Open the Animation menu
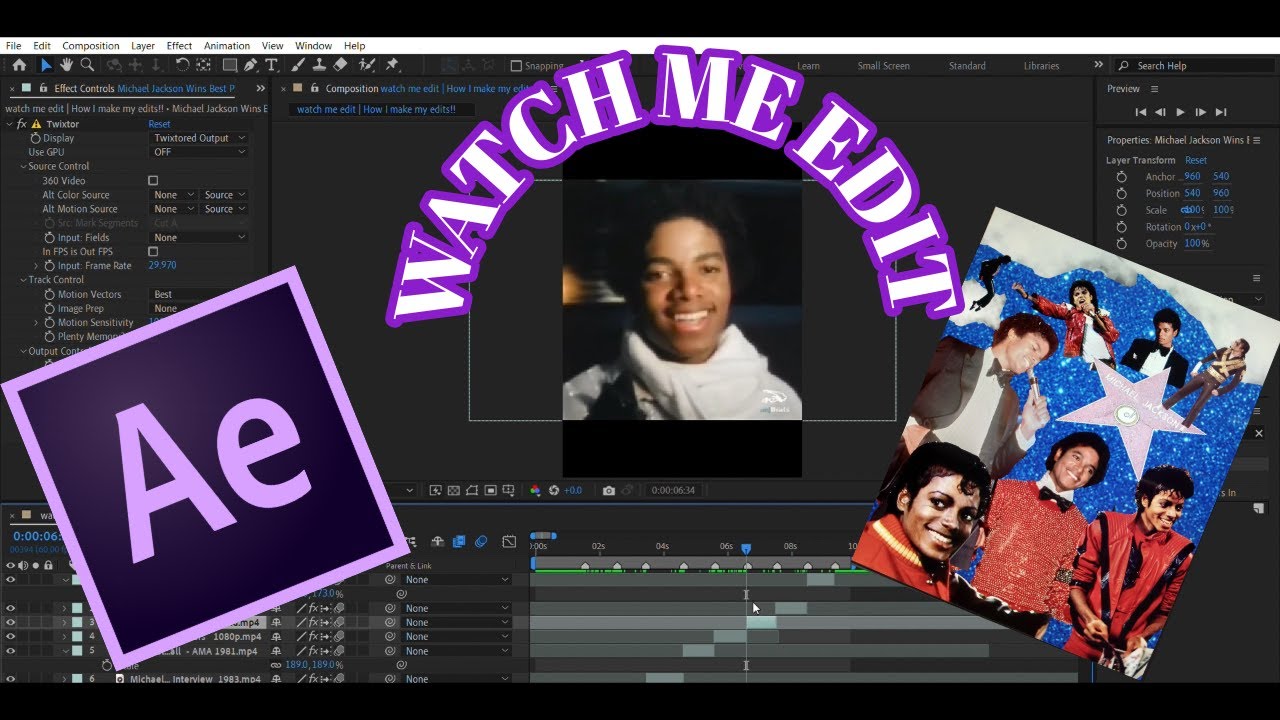The width and height of the screenshot is (1280, 720). [x=227, y=46]
